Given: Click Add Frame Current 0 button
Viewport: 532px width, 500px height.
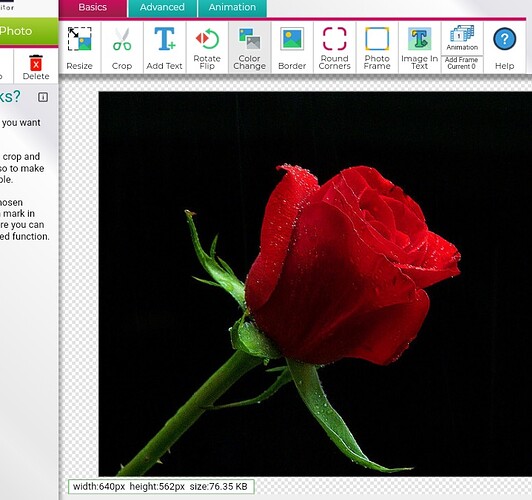Looking at the screenshot, I should (462, 63).
